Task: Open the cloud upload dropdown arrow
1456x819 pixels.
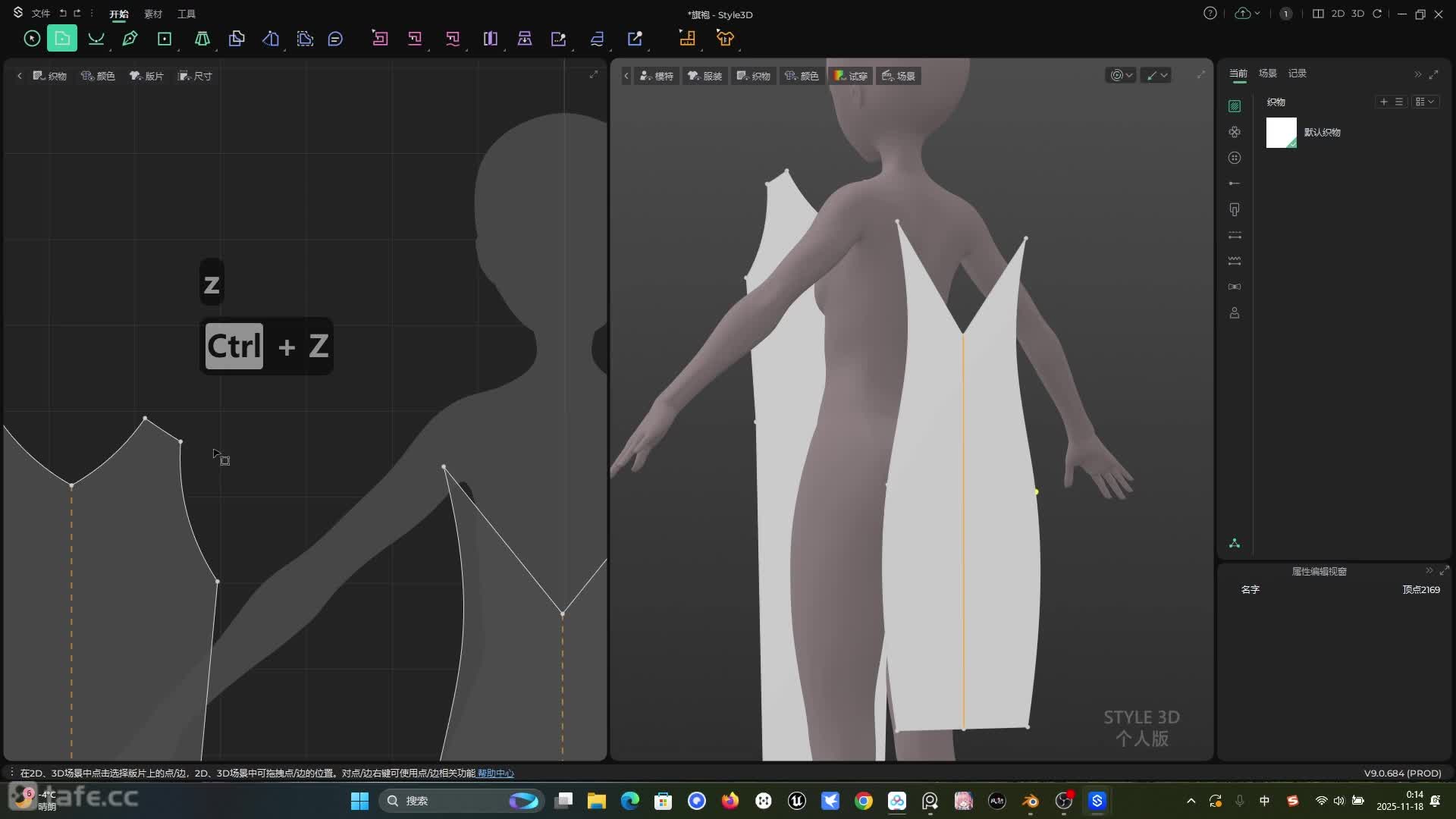Action: click(x=1257, y=14)
